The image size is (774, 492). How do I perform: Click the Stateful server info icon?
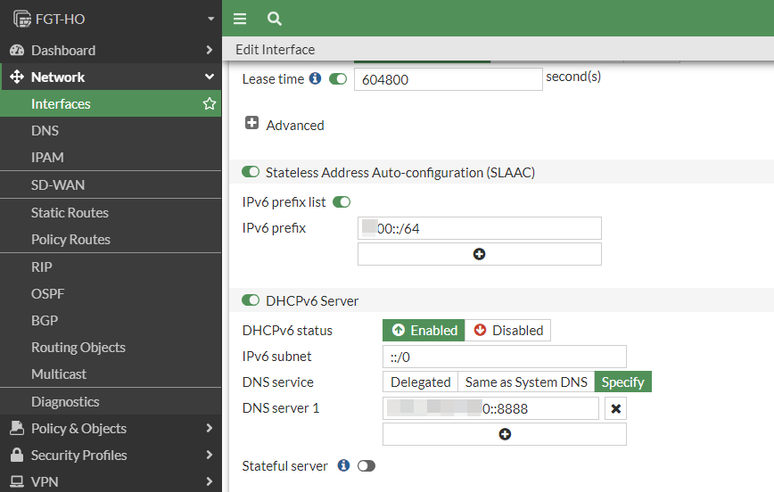pos(344,465)
